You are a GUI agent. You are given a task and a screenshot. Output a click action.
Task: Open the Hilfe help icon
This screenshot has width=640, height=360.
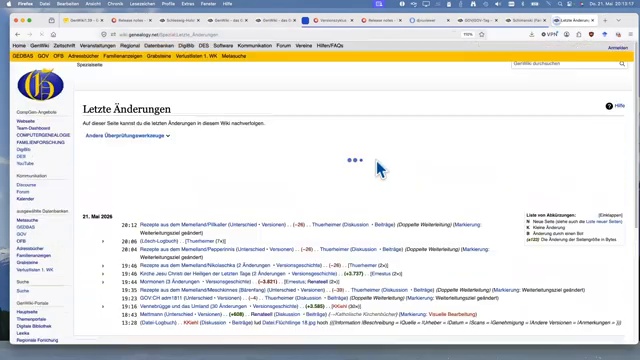[x=609, y=106]
